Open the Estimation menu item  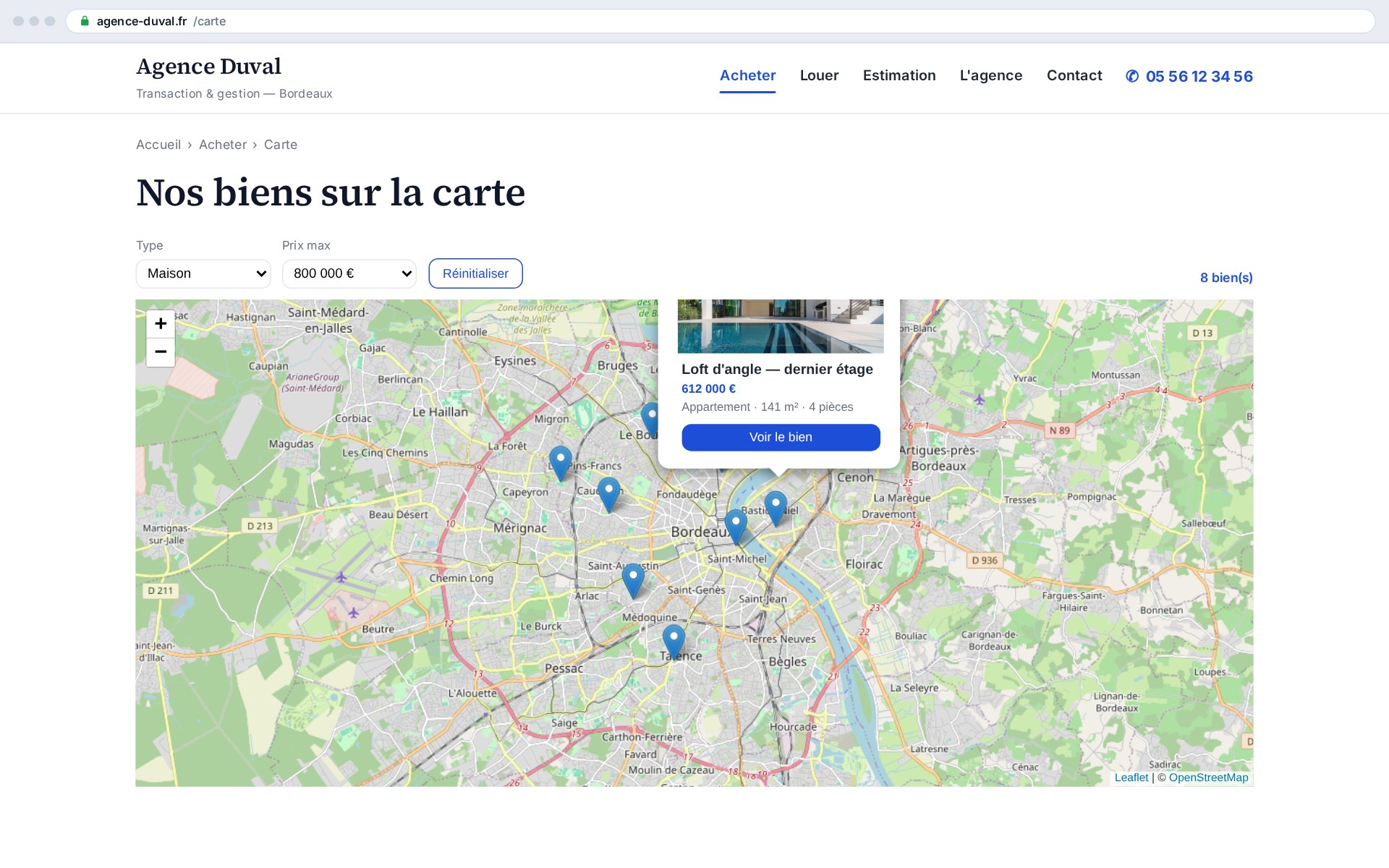click(899, 75)
